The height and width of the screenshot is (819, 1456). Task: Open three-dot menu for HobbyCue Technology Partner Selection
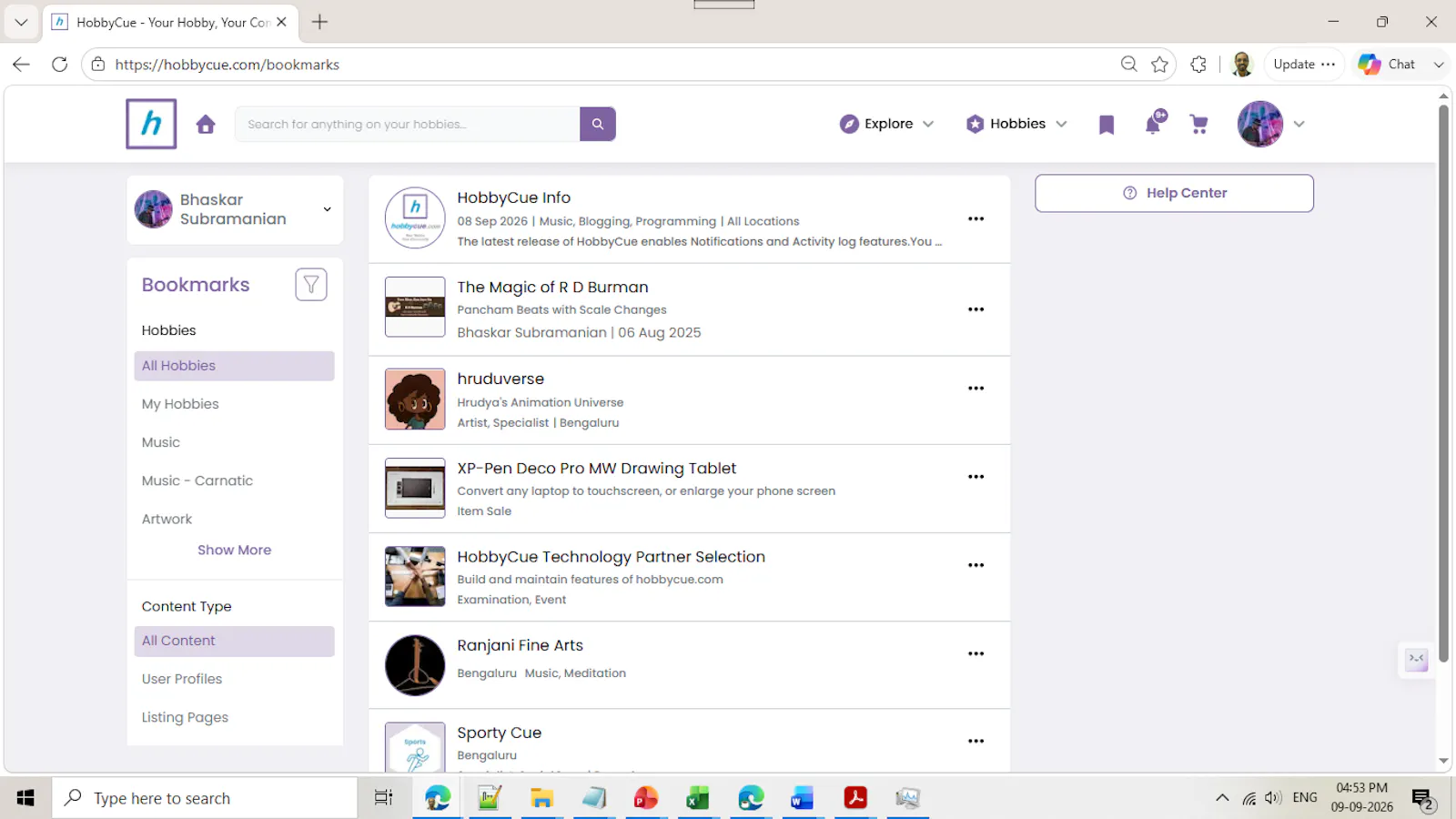click(x=976, y=565)
